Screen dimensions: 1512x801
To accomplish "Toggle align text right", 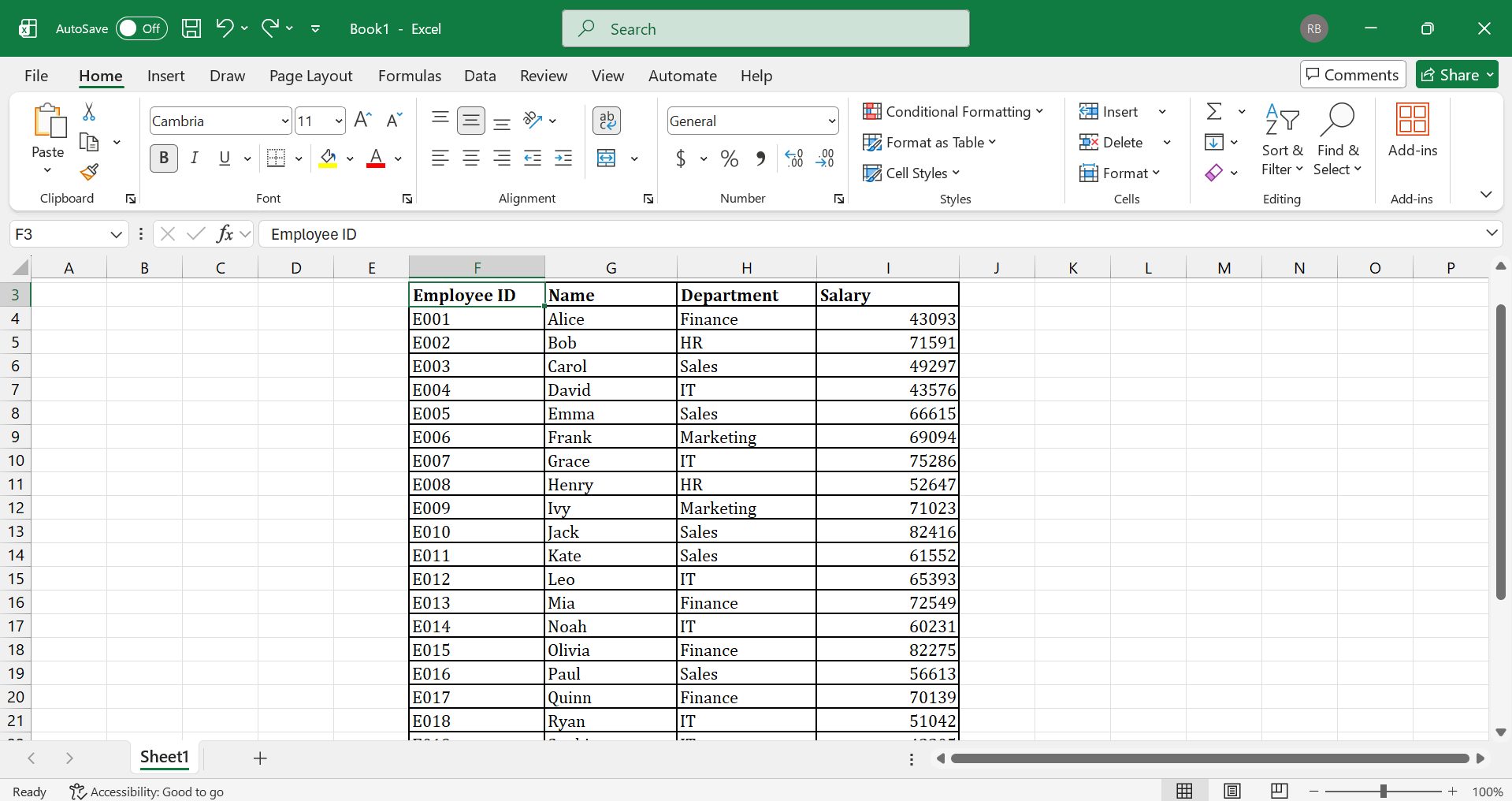I will click(x=502, y=158).
